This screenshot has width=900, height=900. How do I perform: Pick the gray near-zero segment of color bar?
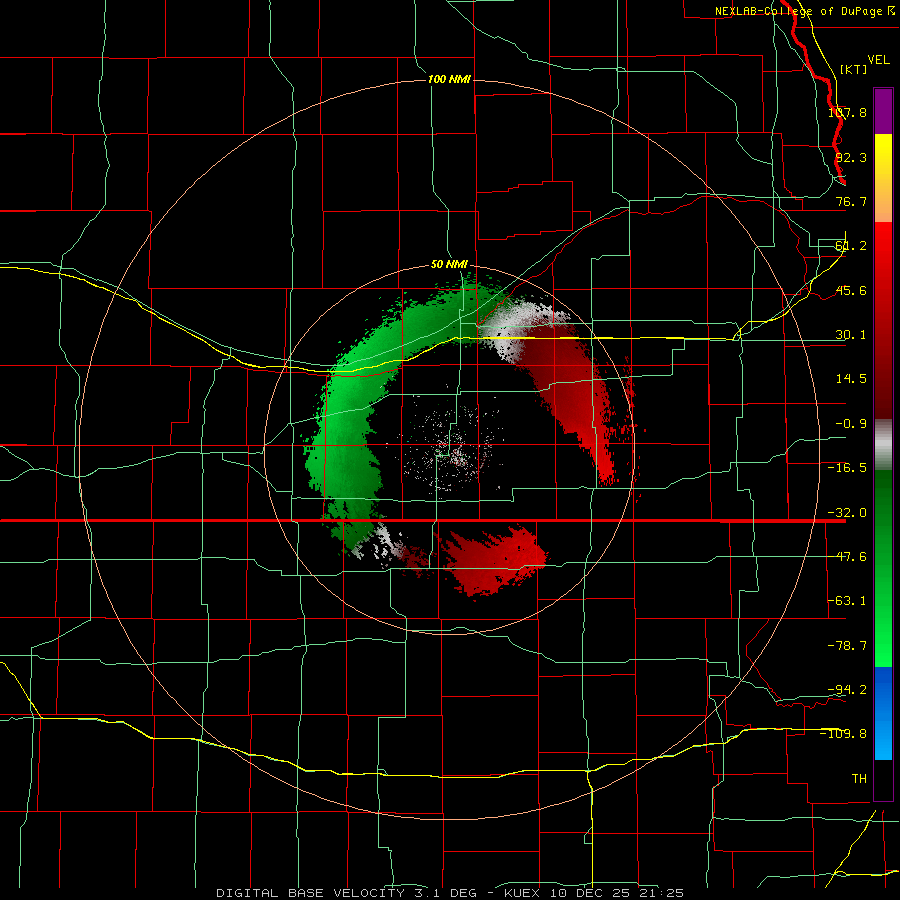coord(883,445)
